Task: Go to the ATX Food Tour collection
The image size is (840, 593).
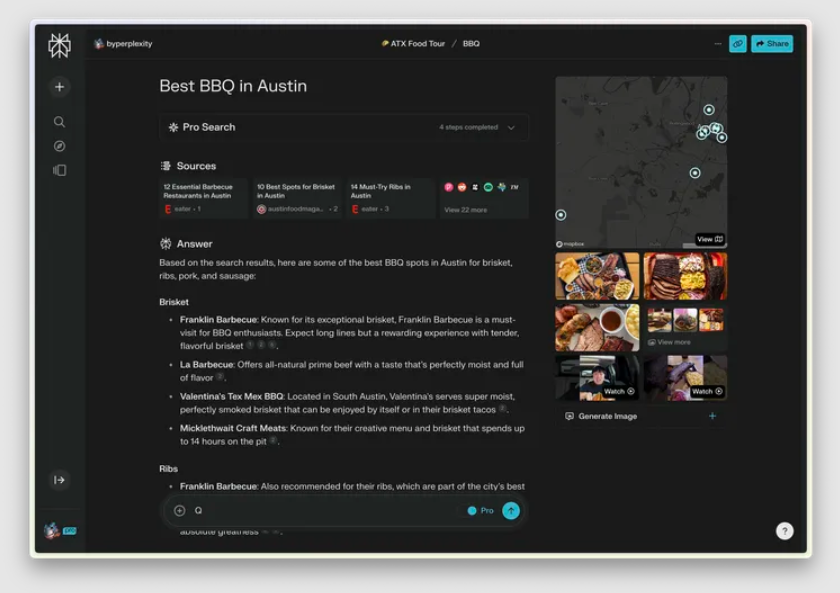Action: (413, 44)
